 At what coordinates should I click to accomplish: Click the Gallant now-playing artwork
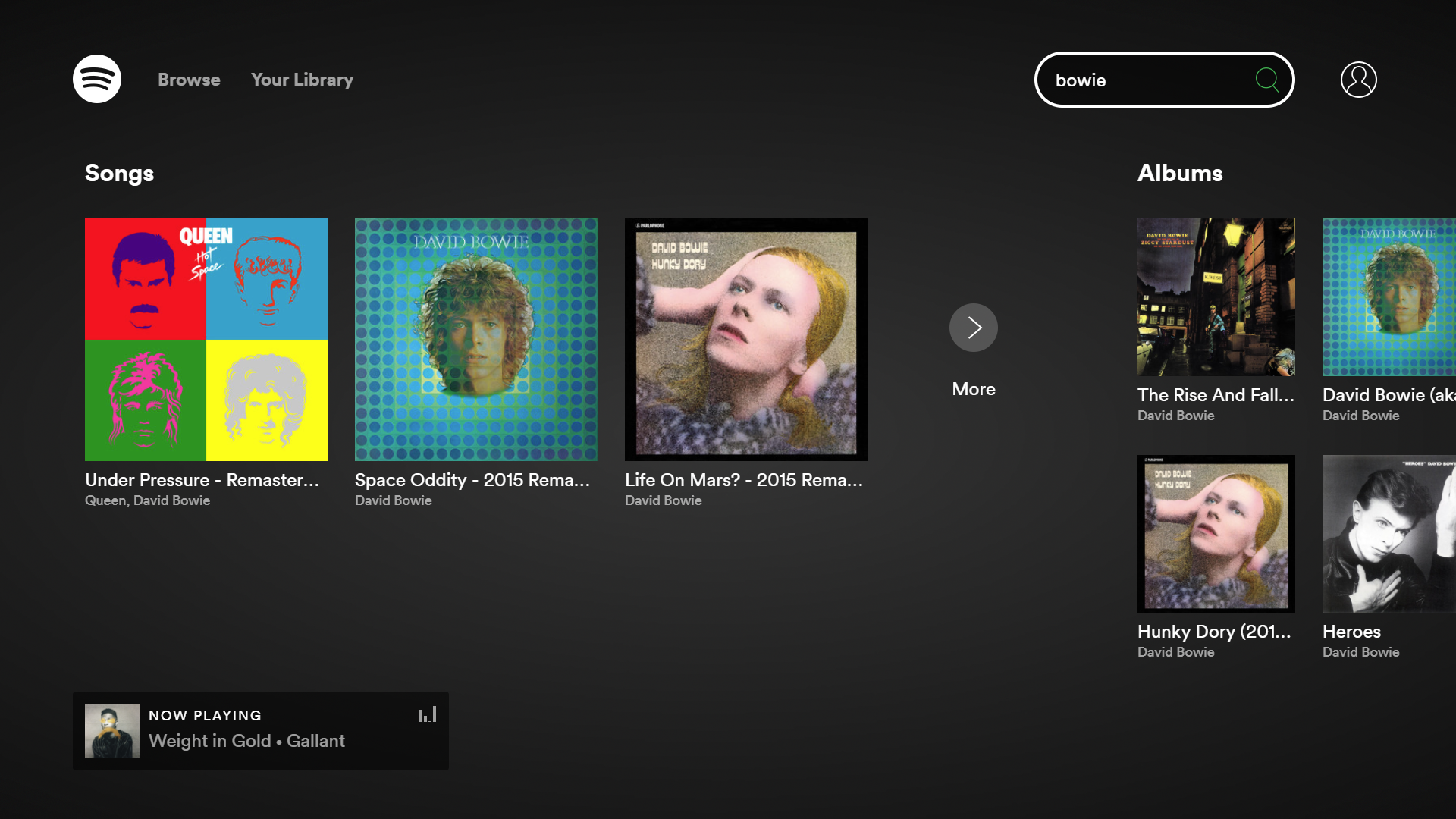pos(112,731)
